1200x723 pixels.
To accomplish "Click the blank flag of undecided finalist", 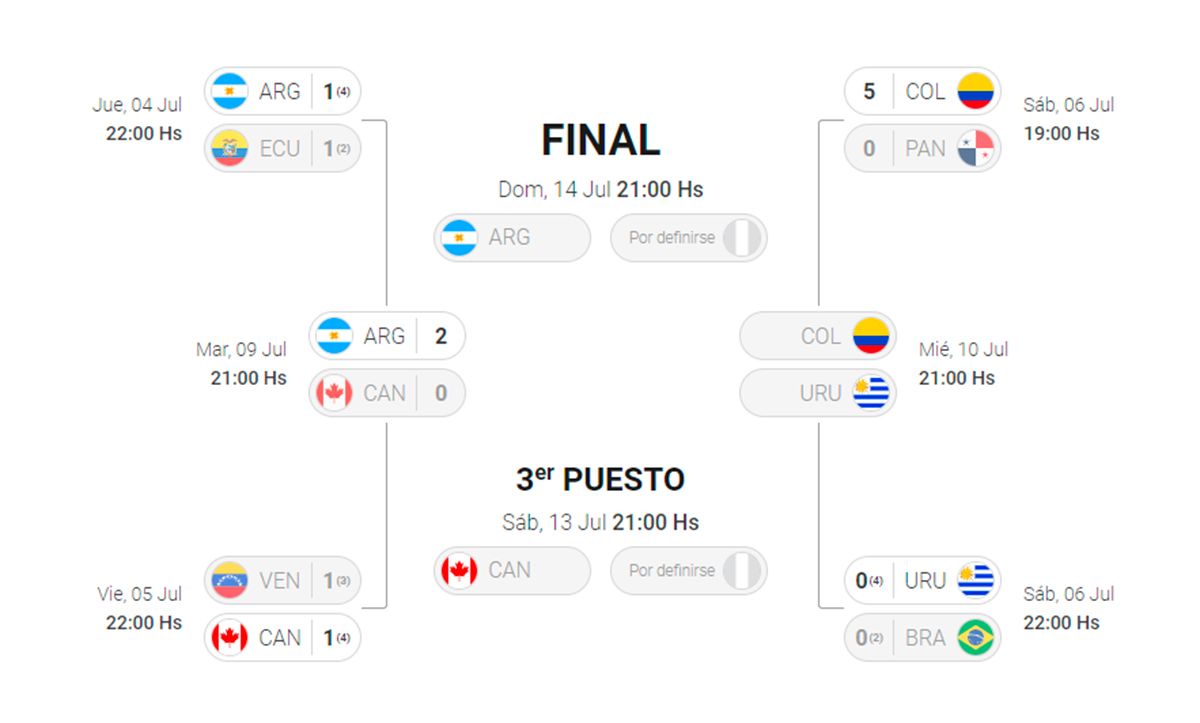I will click(x=742, y=238).
